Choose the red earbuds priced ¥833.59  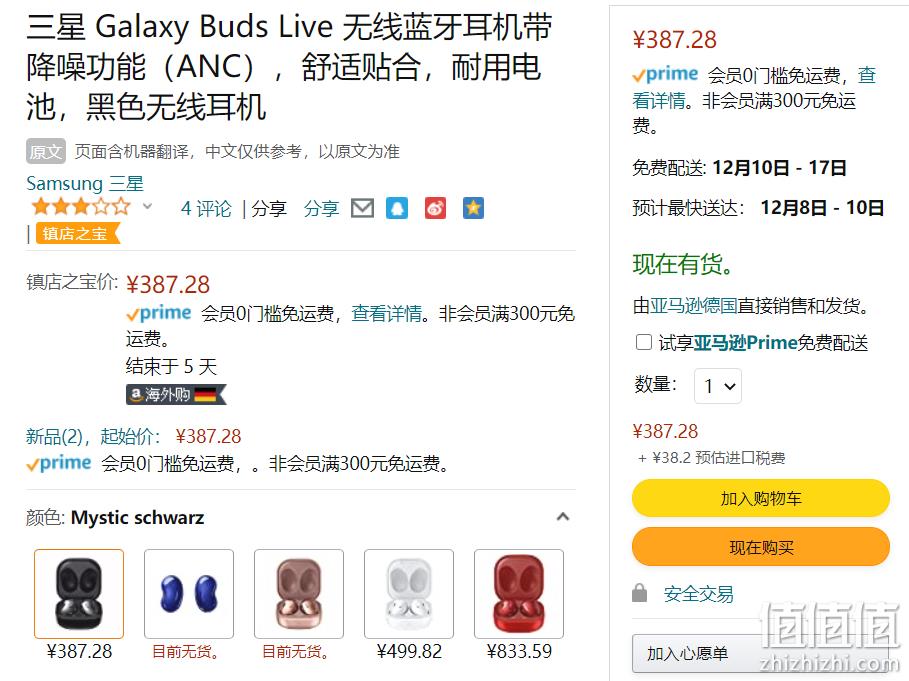tap(519, 593)
